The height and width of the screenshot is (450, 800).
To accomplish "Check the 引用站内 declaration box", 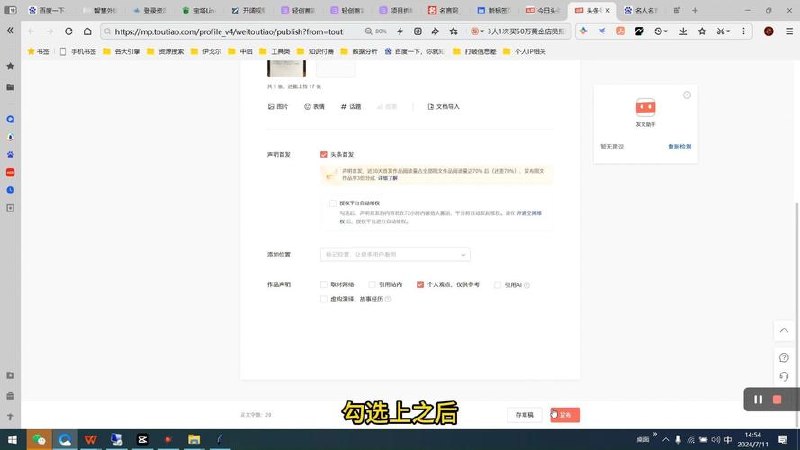I will click(372, 285).
